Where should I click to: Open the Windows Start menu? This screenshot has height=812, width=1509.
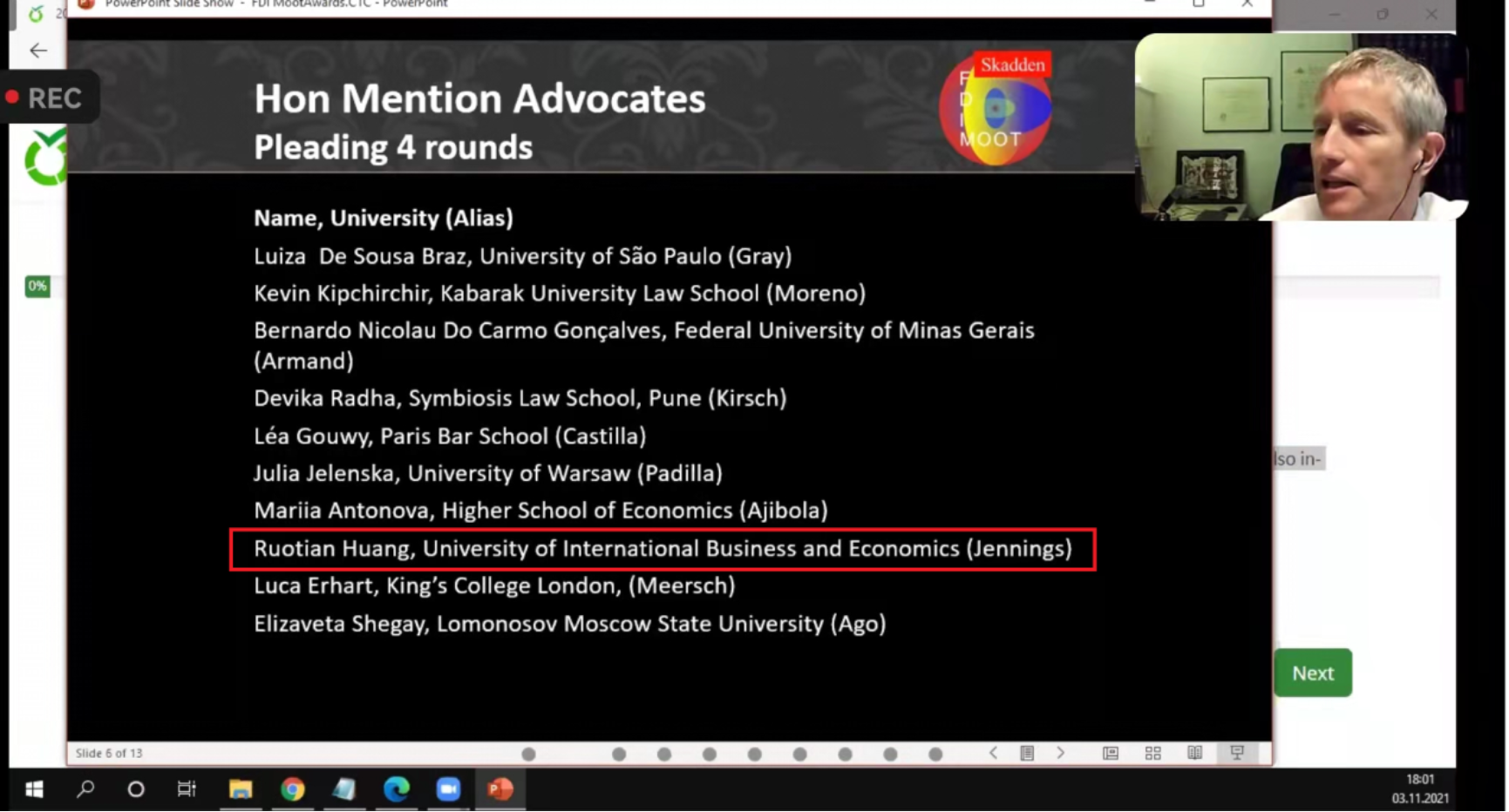(34, 789)
